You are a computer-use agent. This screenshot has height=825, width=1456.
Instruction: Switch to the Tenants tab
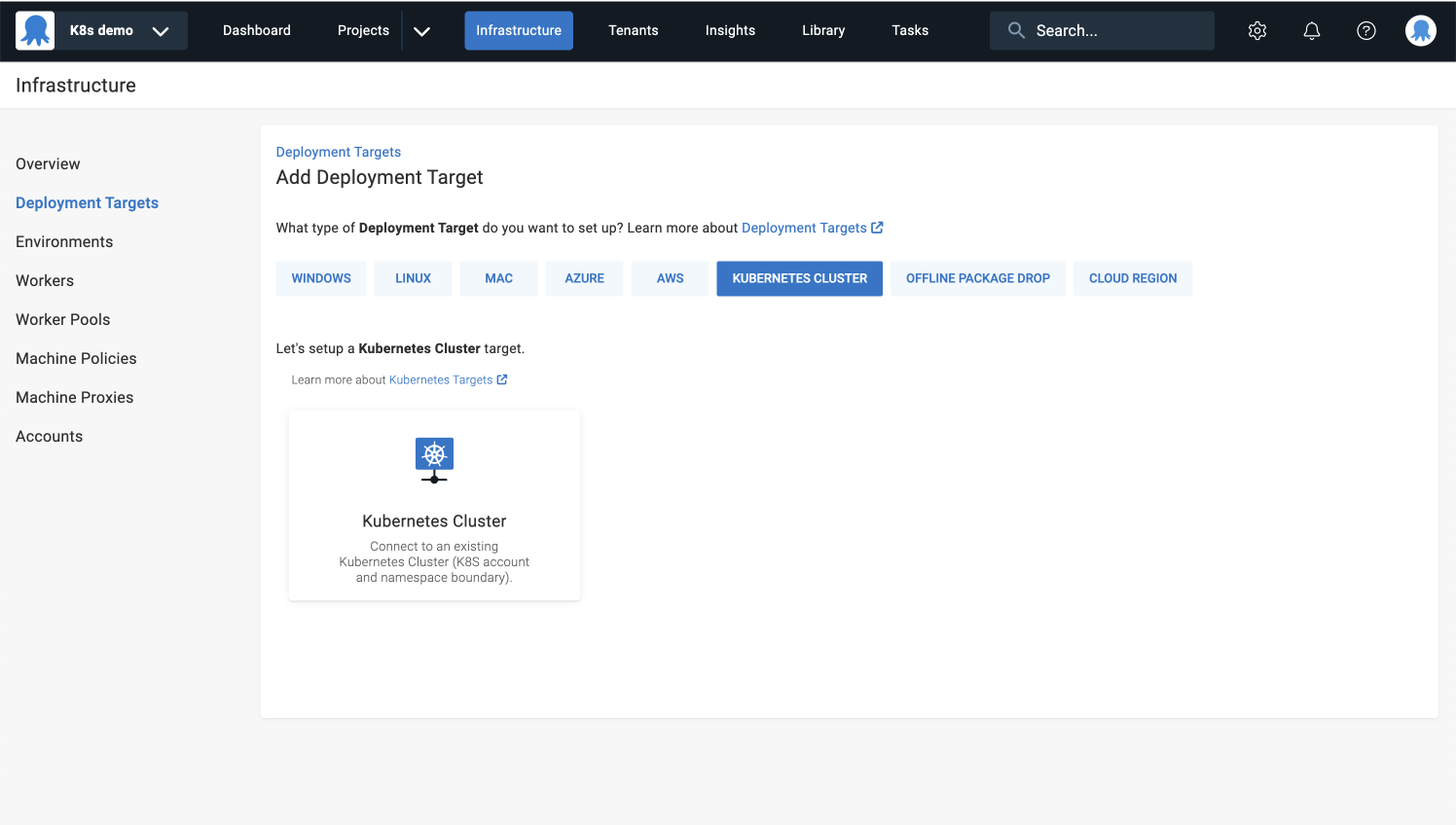633,30
